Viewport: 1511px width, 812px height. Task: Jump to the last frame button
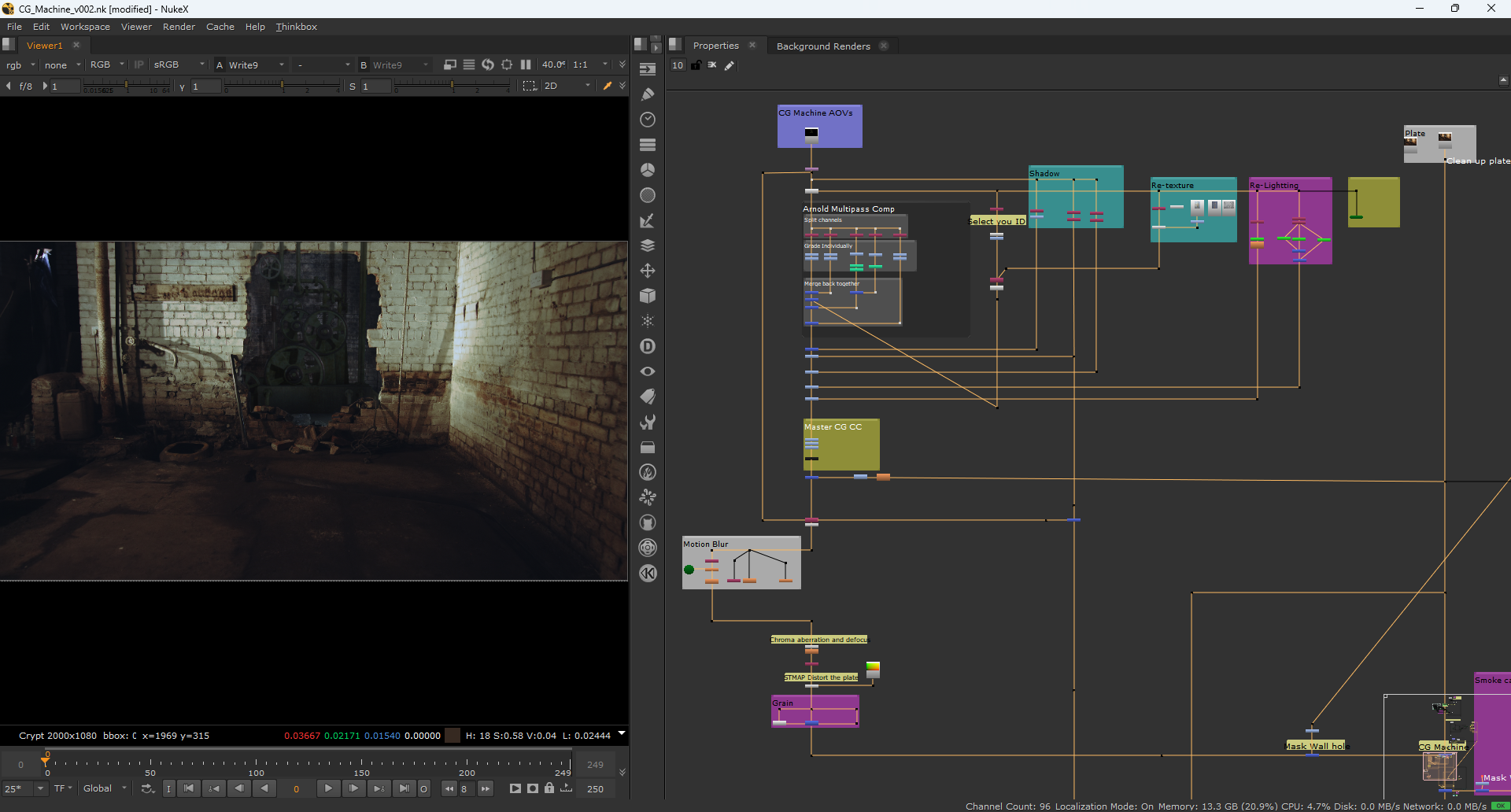pos(404,788)
